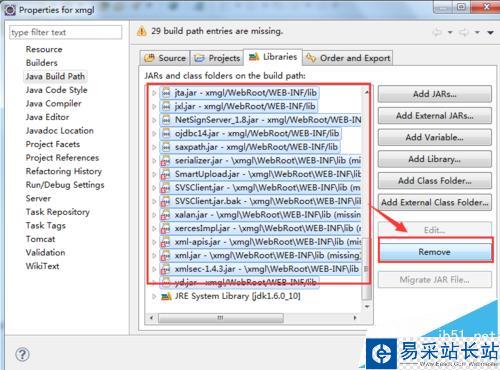500x370 pixels.
Task: Click the type filter text field
Action: point(66,32)
